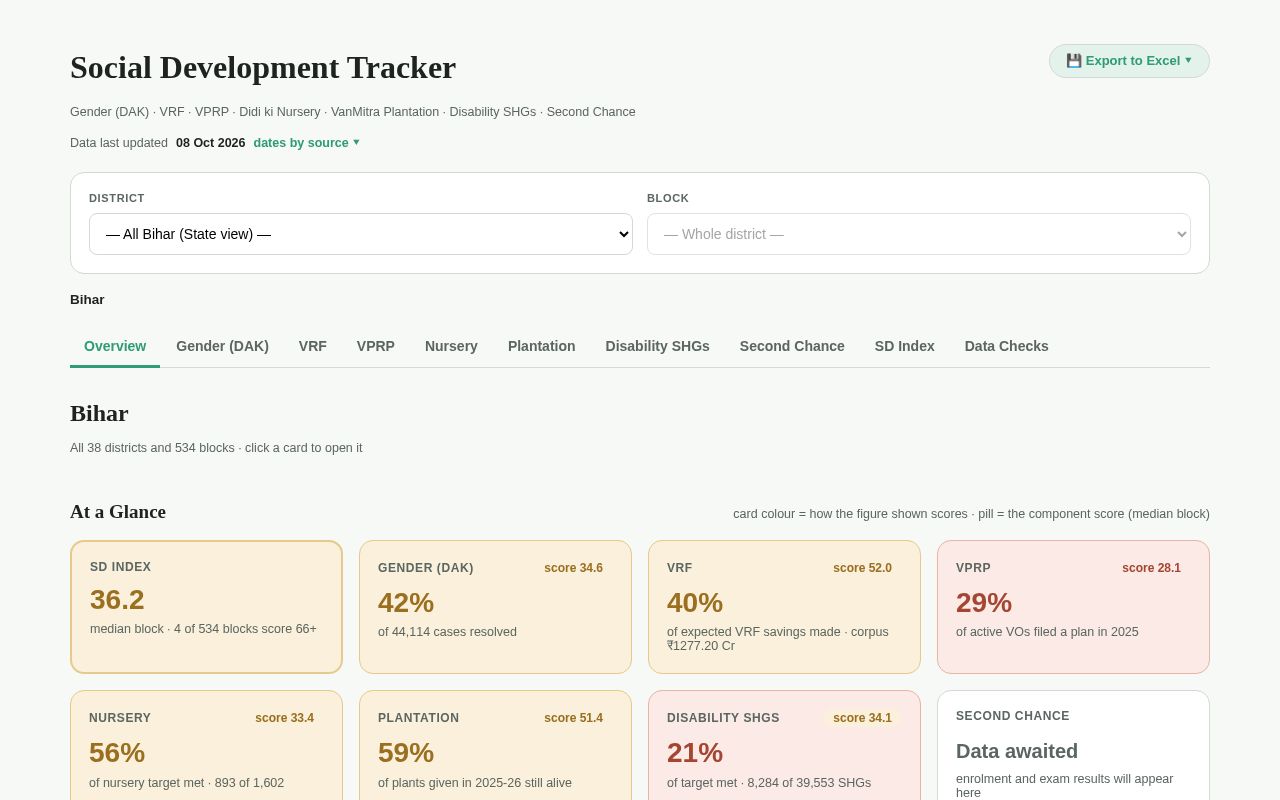Open the District select dropdown
This screenshot has width=1280, height=800.
pos(361,234)
